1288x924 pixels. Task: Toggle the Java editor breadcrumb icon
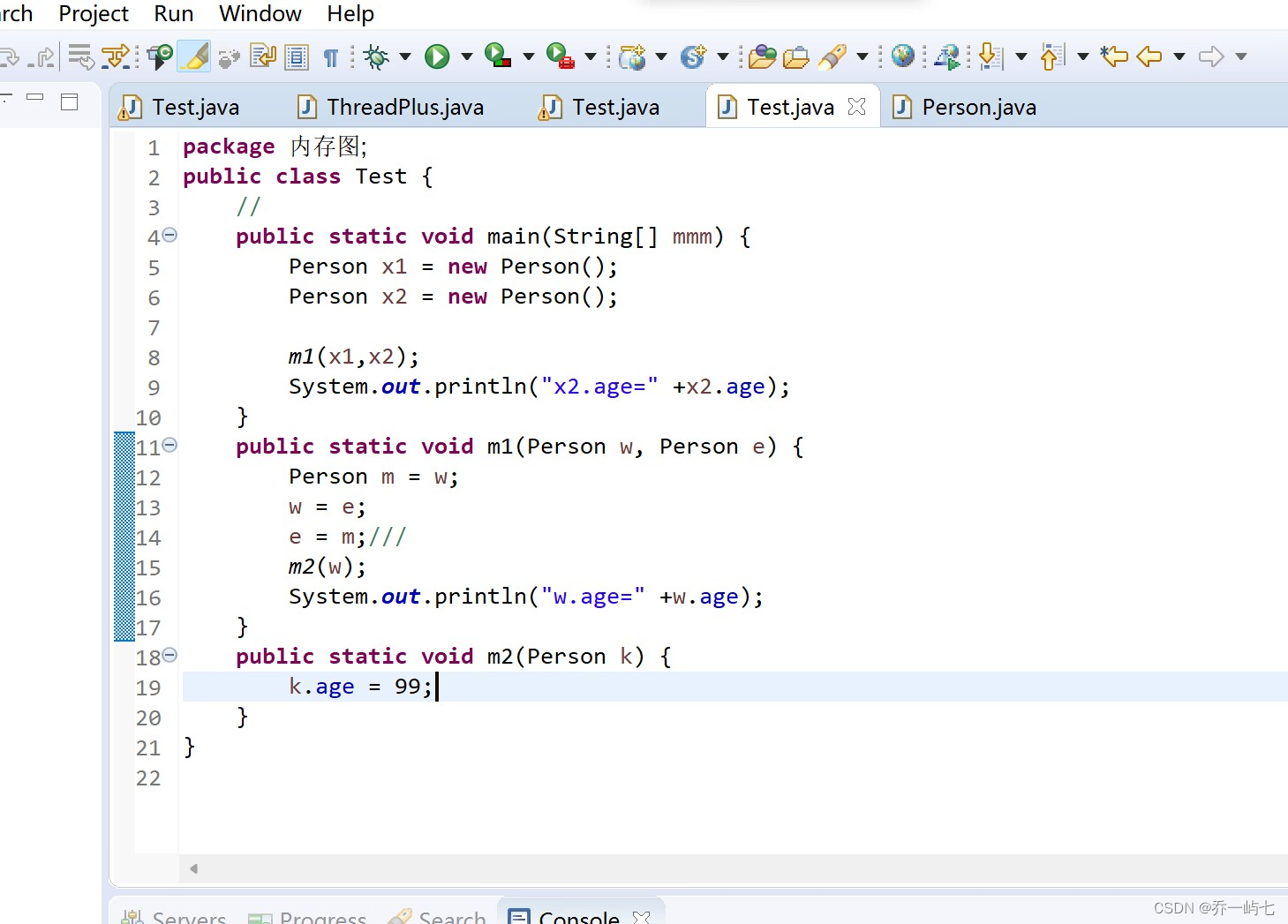(160, 56)
